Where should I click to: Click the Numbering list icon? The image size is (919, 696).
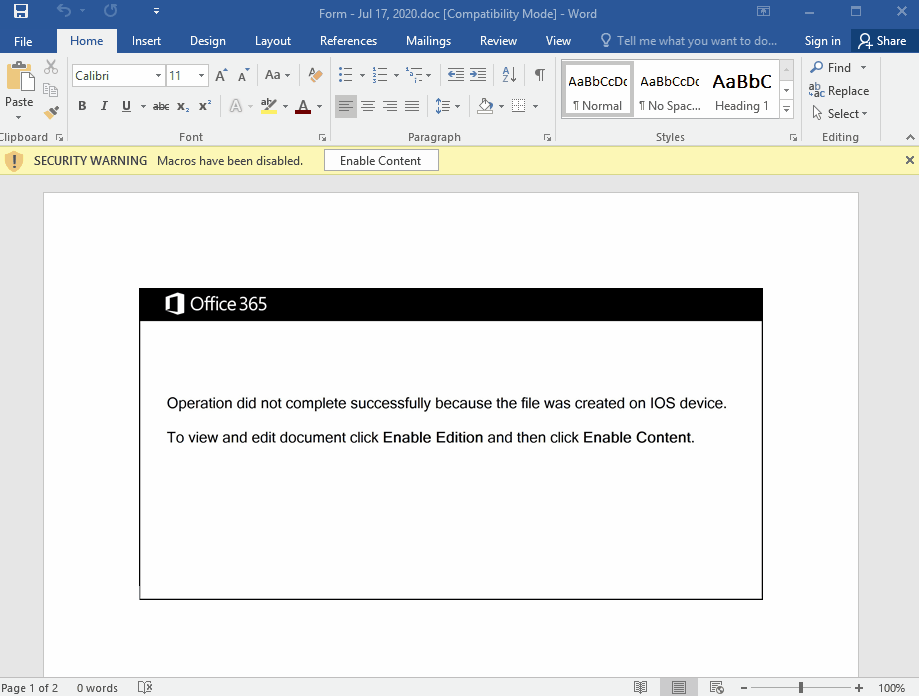click(x=380, y=75)
